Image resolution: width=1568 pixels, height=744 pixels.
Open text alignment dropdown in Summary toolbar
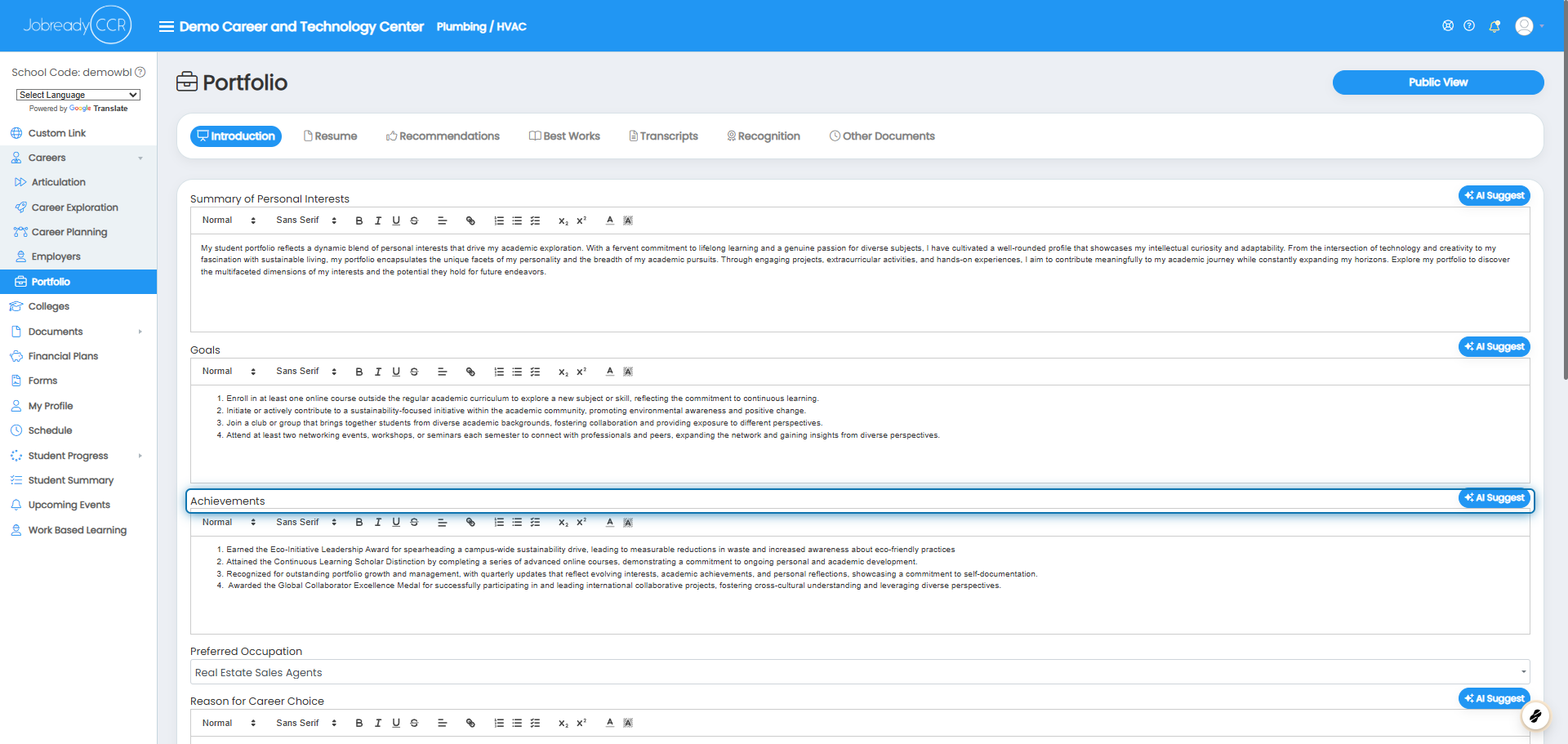coord(442,221)
